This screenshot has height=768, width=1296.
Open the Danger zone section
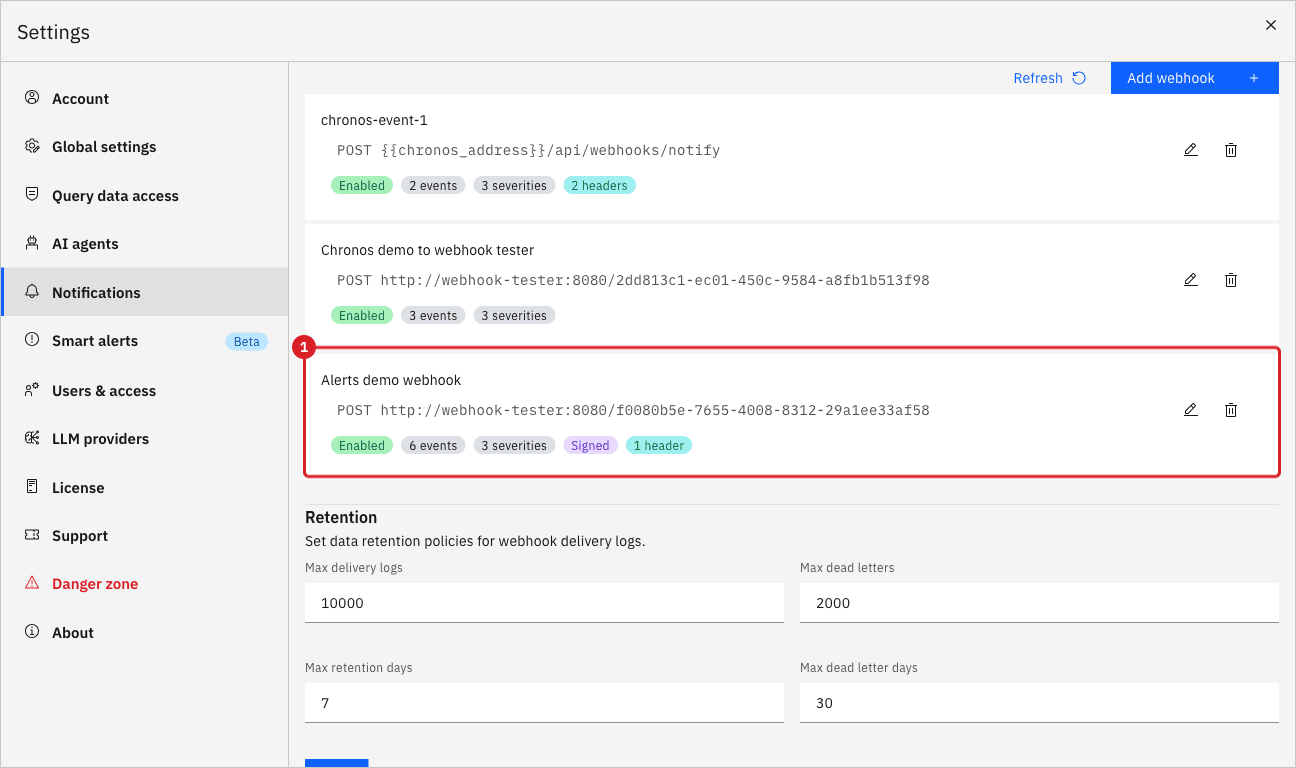tap(145, 584)
